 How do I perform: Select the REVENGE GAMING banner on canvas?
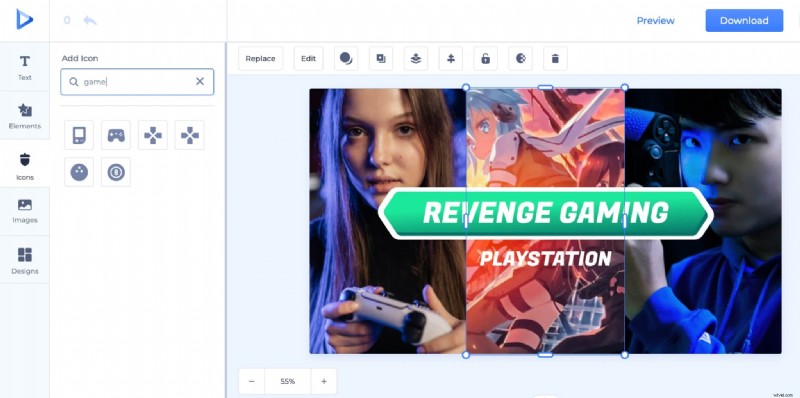pos(545,213)
